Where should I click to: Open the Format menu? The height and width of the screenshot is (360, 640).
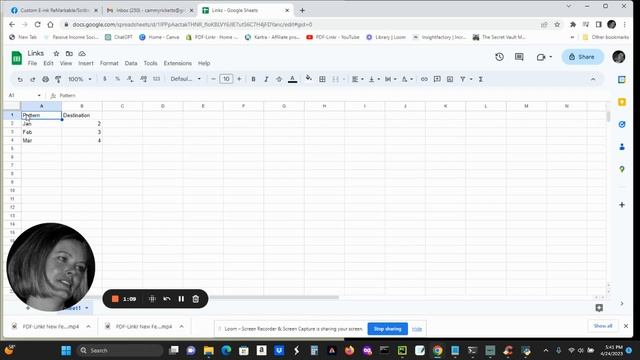pos(109,63)
